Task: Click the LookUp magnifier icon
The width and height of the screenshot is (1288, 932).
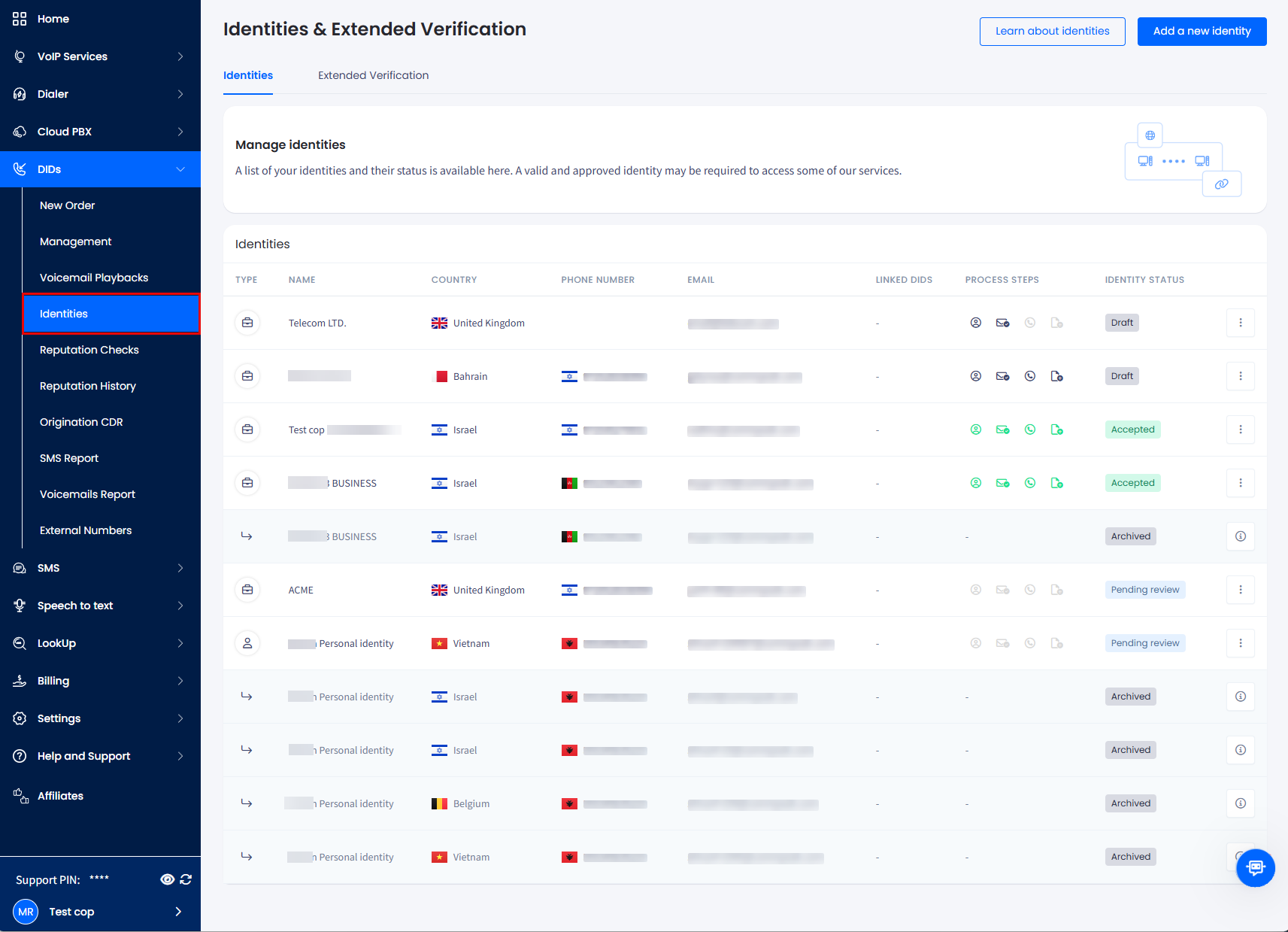Action: 20,643
